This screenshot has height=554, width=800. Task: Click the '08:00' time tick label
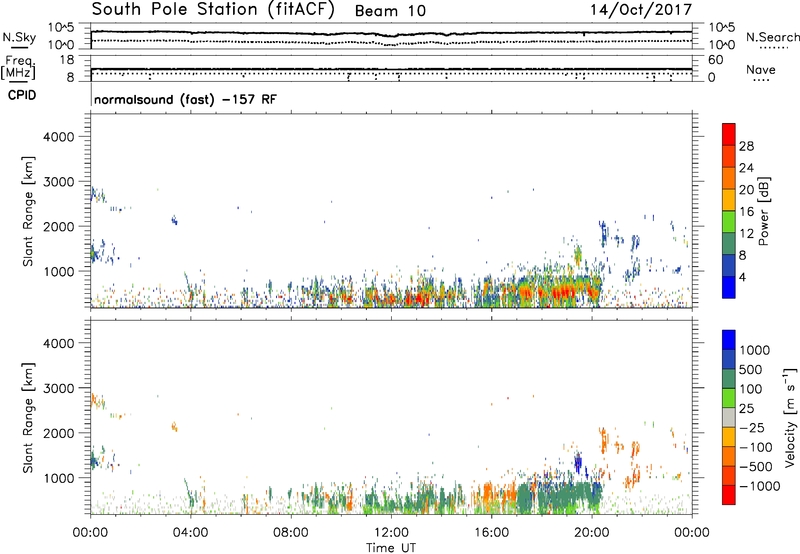click(290, 533)
